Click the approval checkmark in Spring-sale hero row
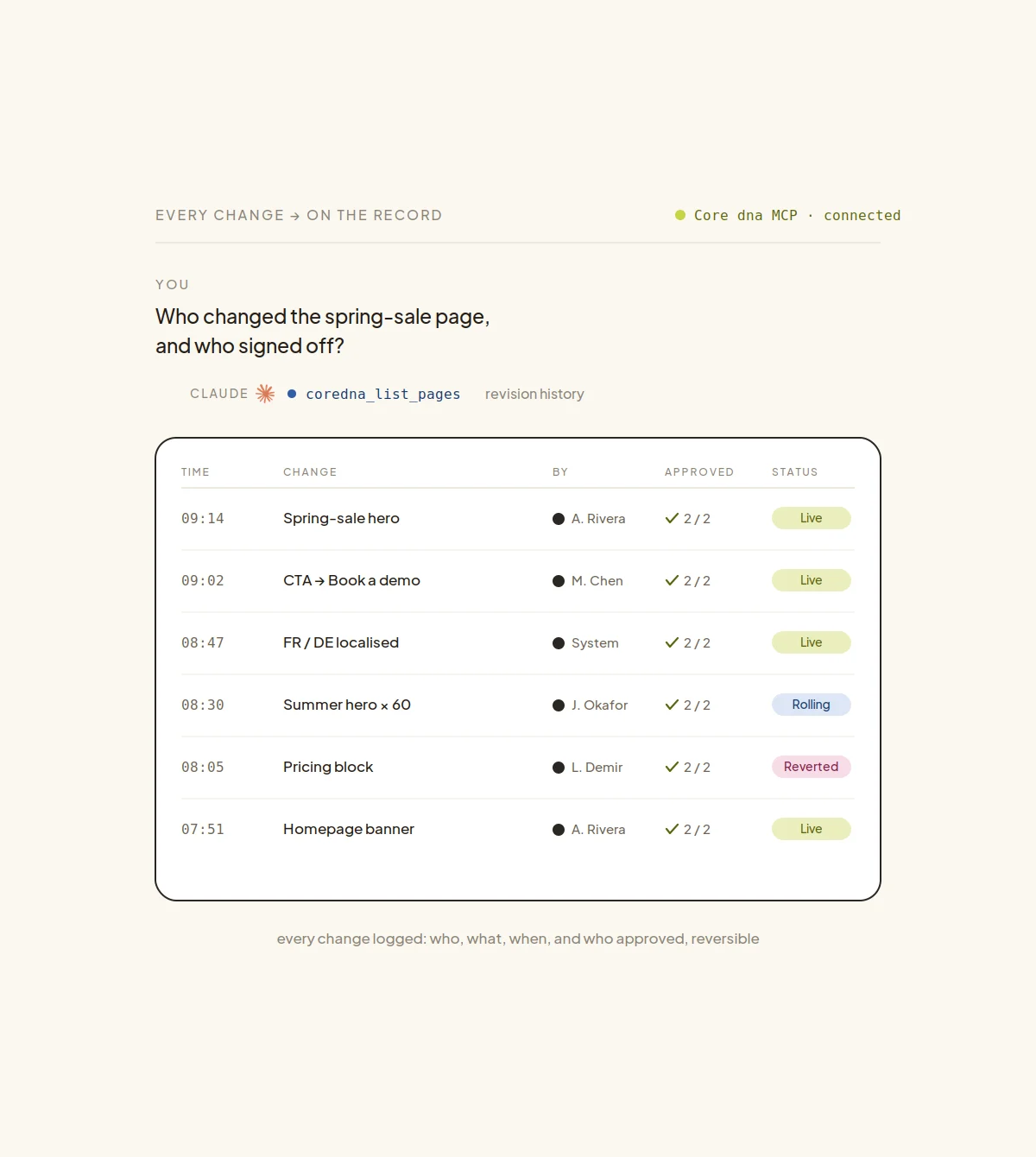Viewport: 1036px width, 1157px height. click(x=672, y=518)
